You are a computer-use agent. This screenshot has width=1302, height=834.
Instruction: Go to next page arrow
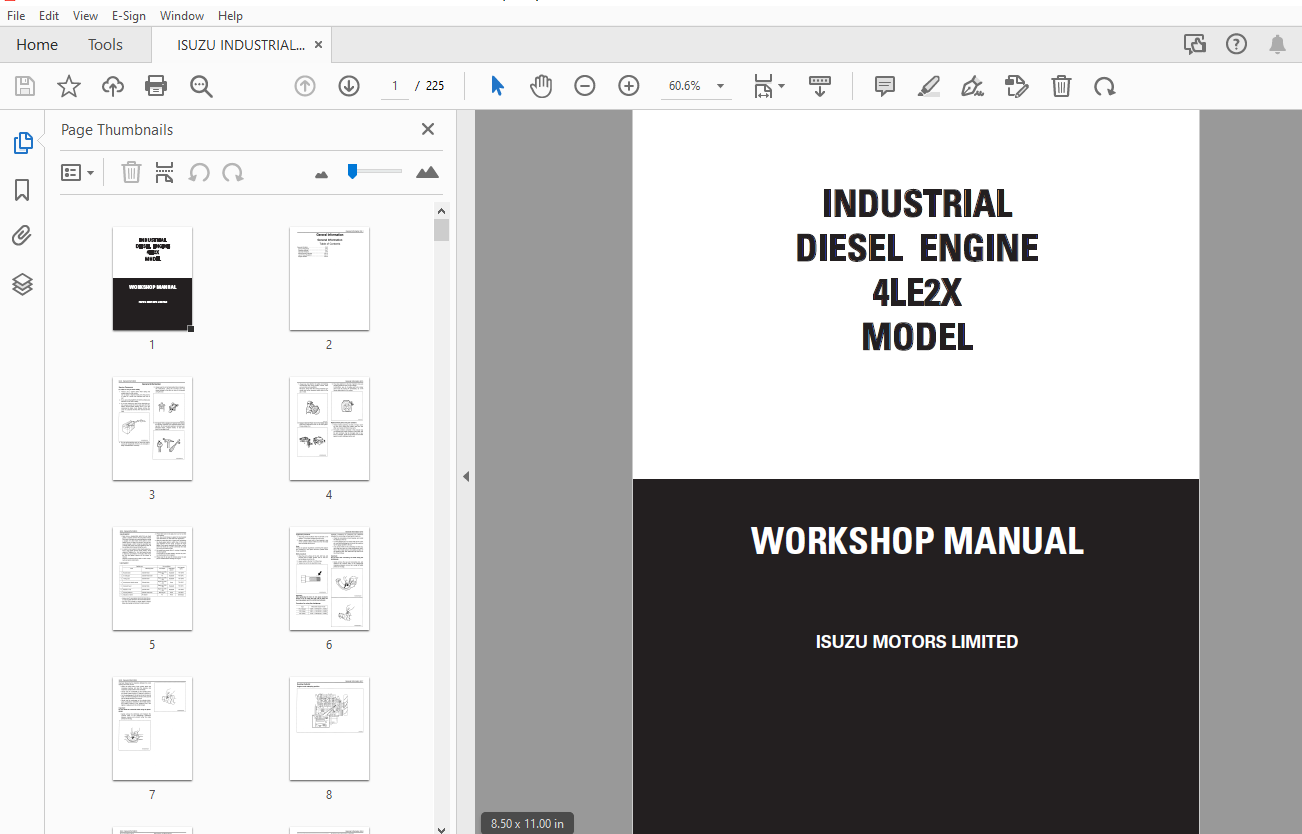[349, 86]
